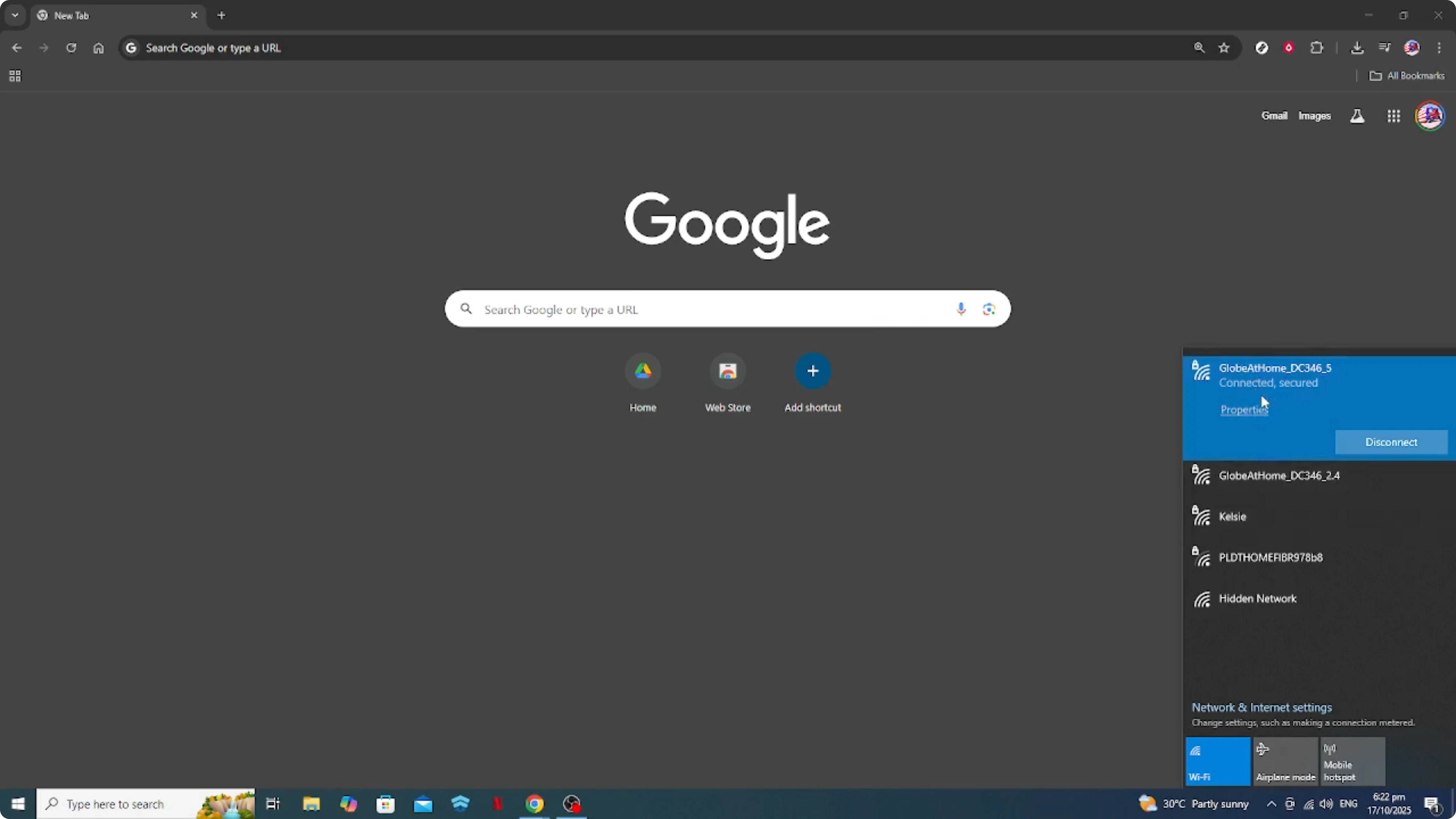Expand the tab search dropdown arrow
This screenshot has height=819, width=1456.
(x=15, y=15)
